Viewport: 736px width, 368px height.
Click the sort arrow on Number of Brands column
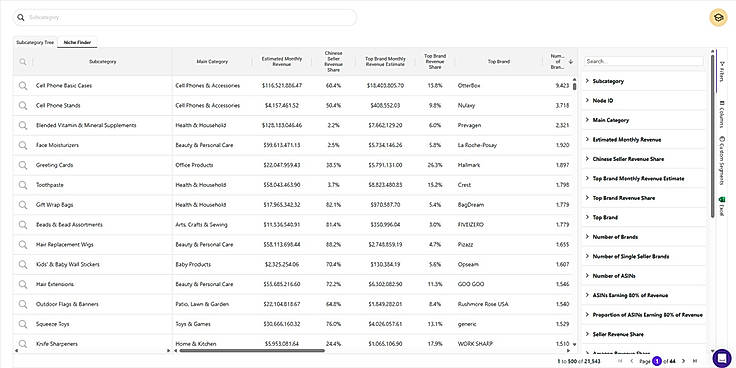(x=571, y=61)
